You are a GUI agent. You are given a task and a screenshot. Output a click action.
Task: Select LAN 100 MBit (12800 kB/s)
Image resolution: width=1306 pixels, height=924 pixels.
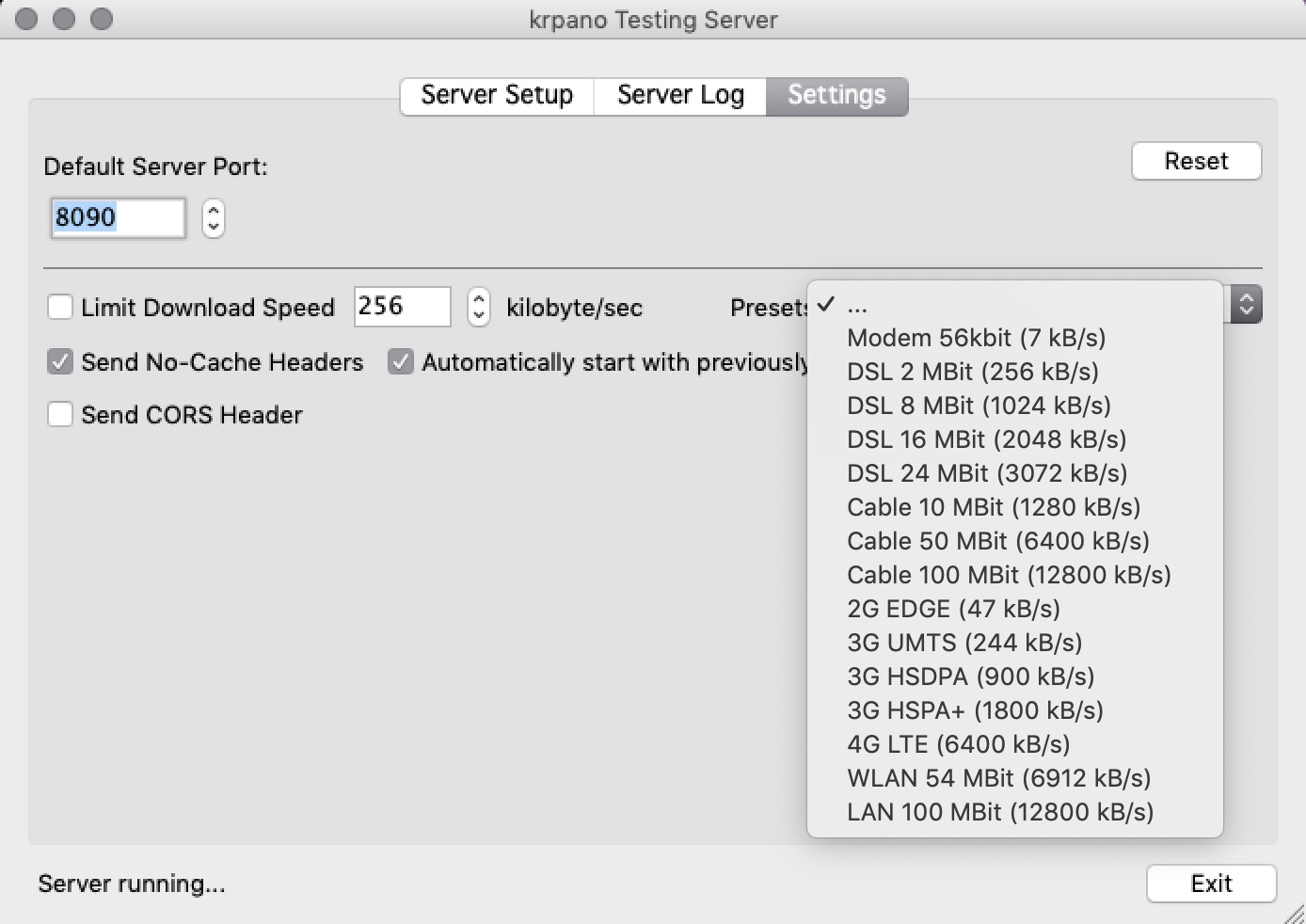pyautogui.click(x=1015, y=812)
